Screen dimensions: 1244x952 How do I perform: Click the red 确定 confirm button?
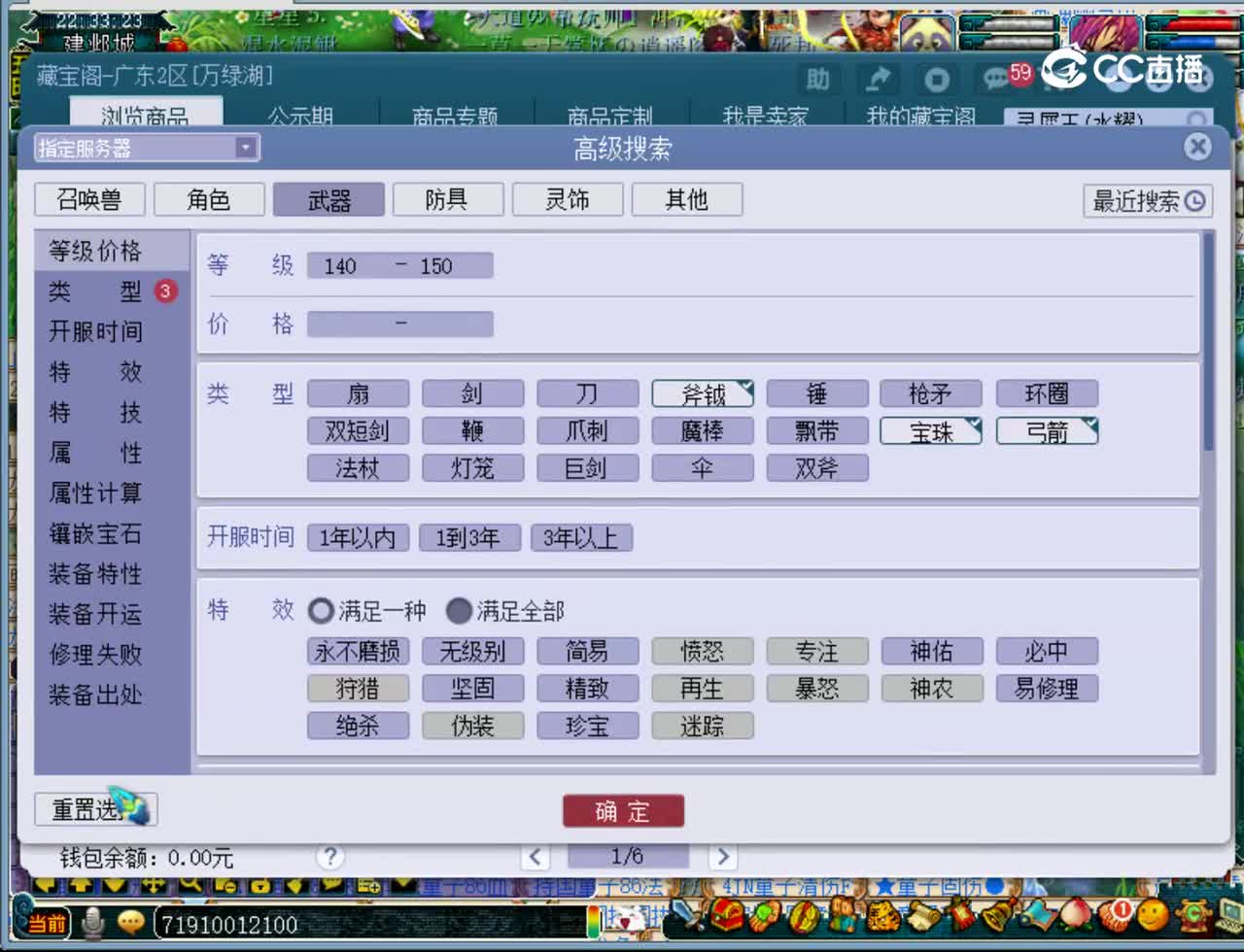pyautogui.click(x=623, y=811)
